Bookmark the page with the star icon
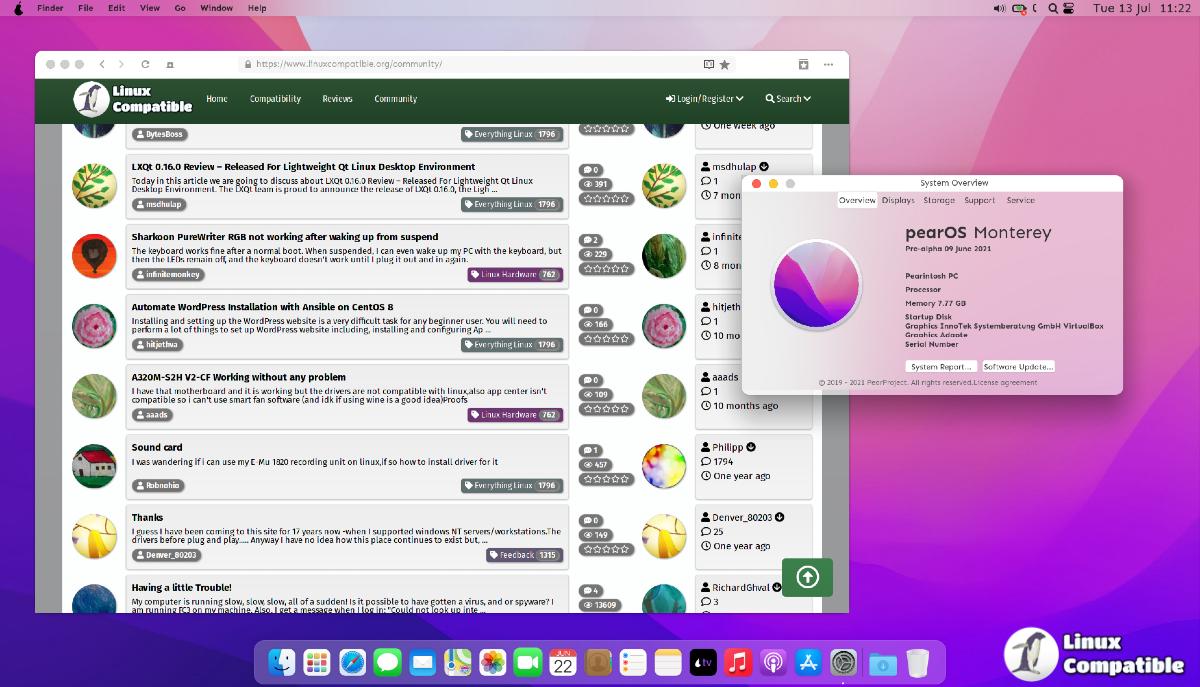Viewport: 1200px width, 687px height. tap(725, 64)
